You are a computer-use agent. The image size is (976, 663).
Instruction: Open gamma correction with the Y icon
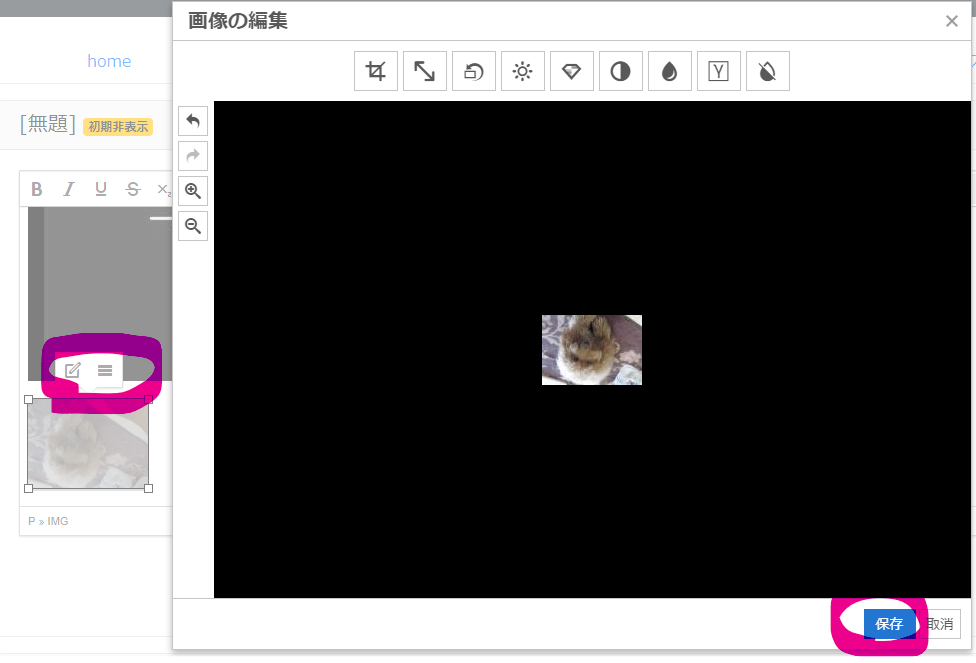click(718, 70)
